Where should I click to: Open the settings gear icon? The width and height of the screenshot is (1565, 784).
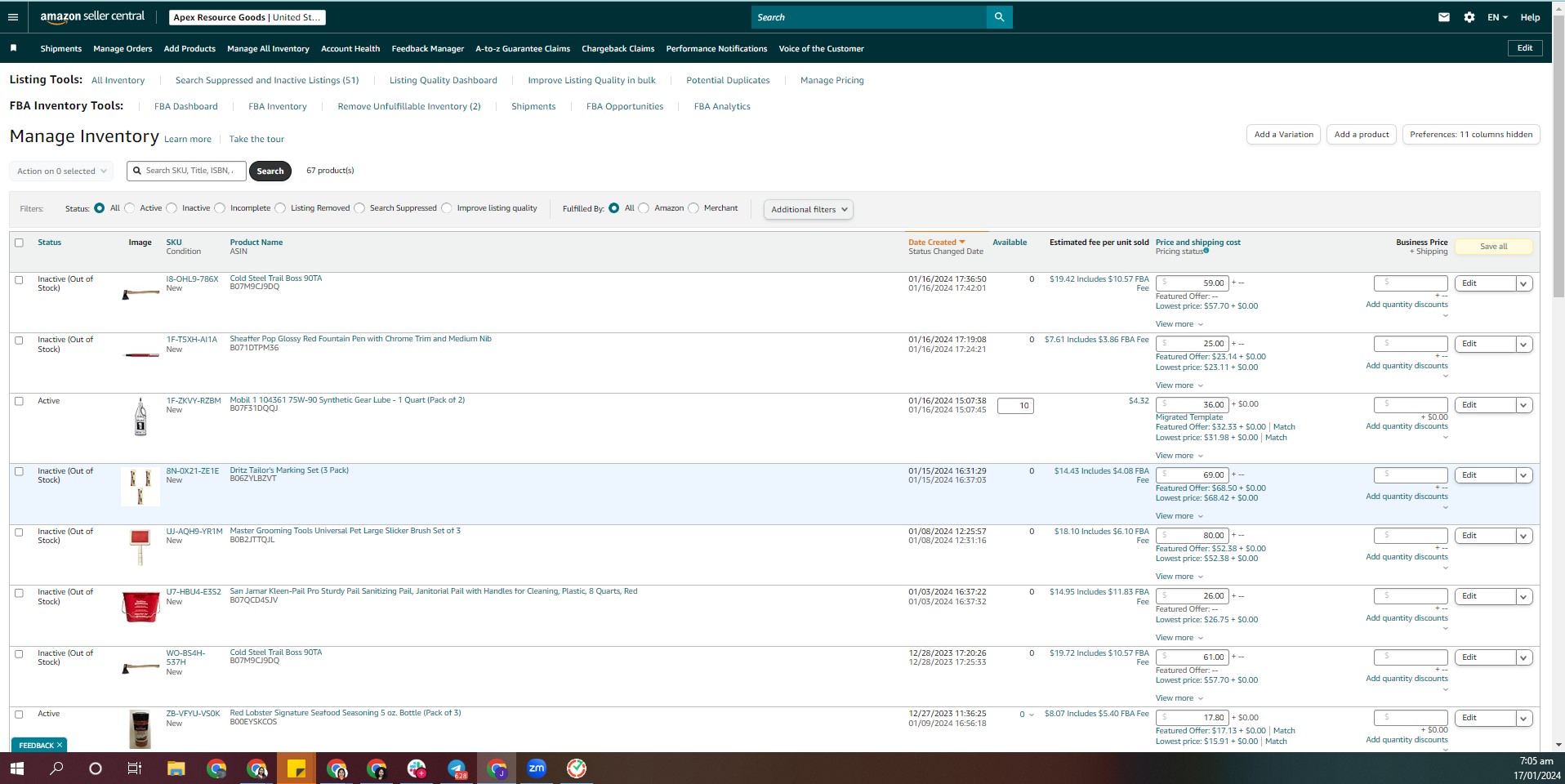point(1469,17)
